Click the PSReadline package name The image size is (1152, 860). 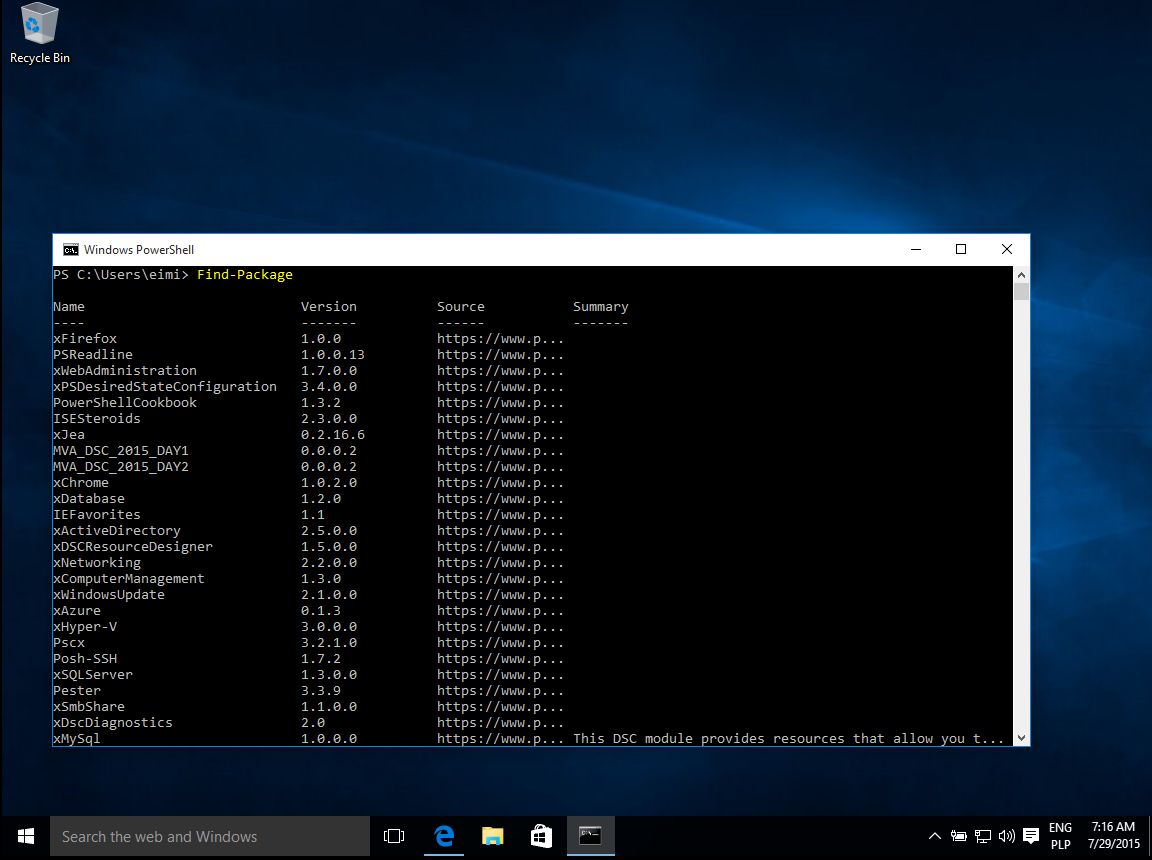point(93,355)
